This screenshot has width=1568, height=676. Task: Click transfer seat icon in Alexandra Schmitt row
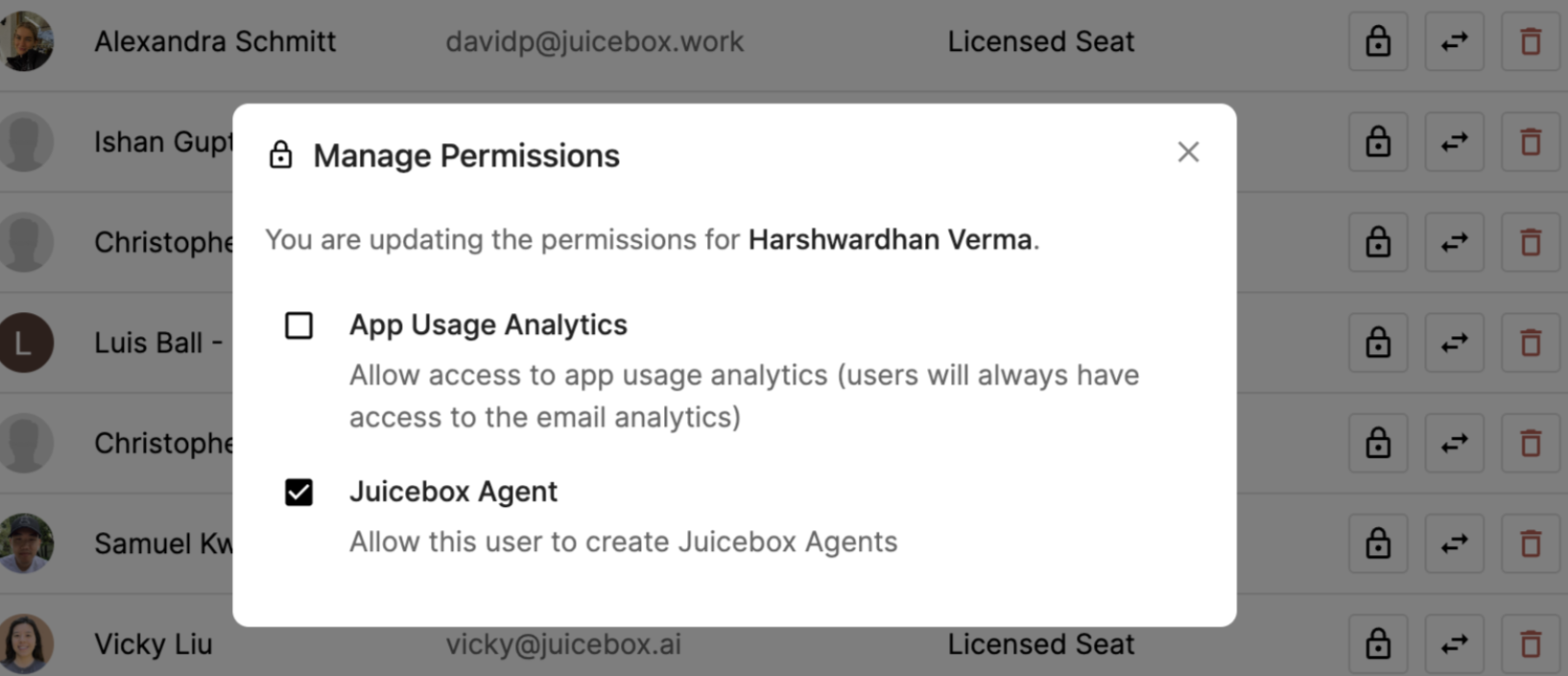[x=1454, y=41]
